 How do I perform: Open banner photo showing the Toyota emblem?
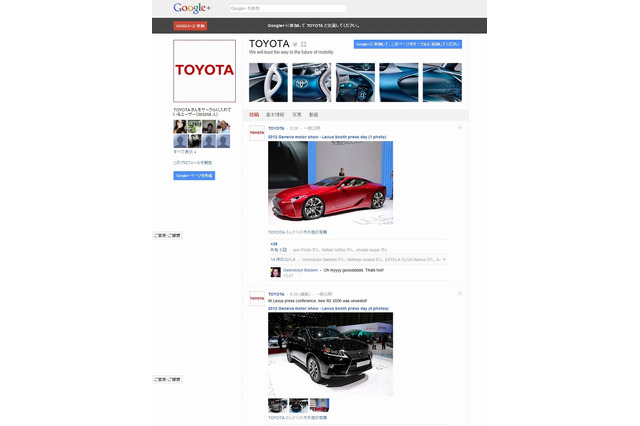click(312, 82)
